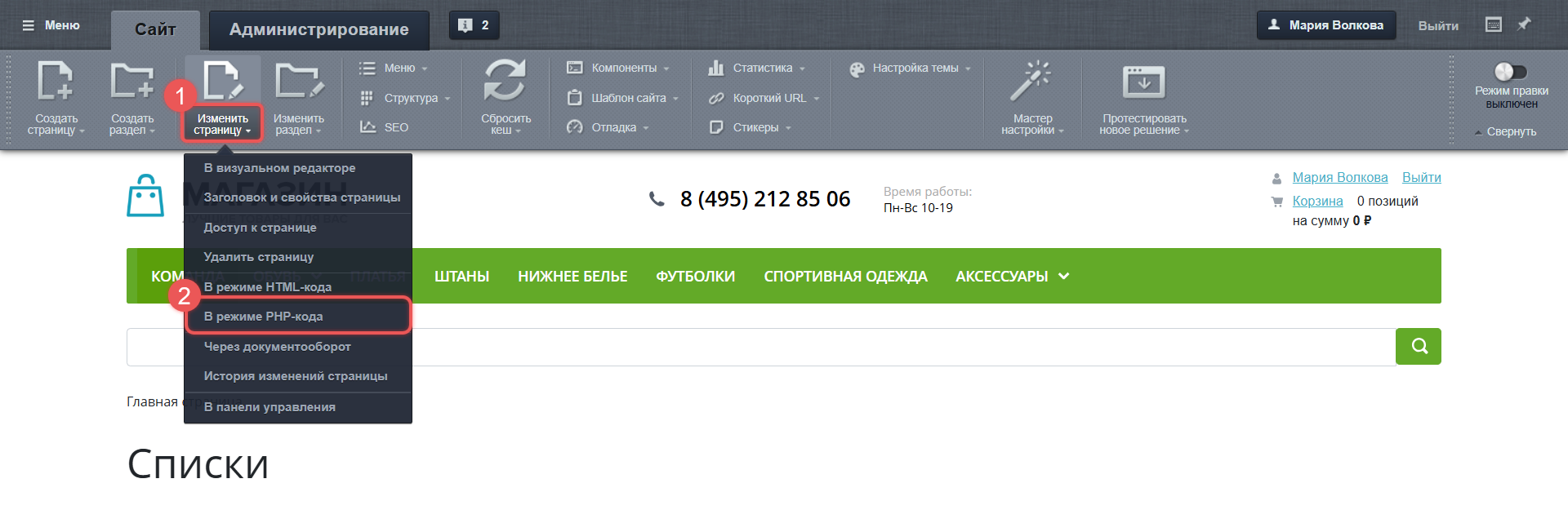Click the Компоненты icon in toolbar
Screen dimensions: 1568x532
(x=575, y=68)
